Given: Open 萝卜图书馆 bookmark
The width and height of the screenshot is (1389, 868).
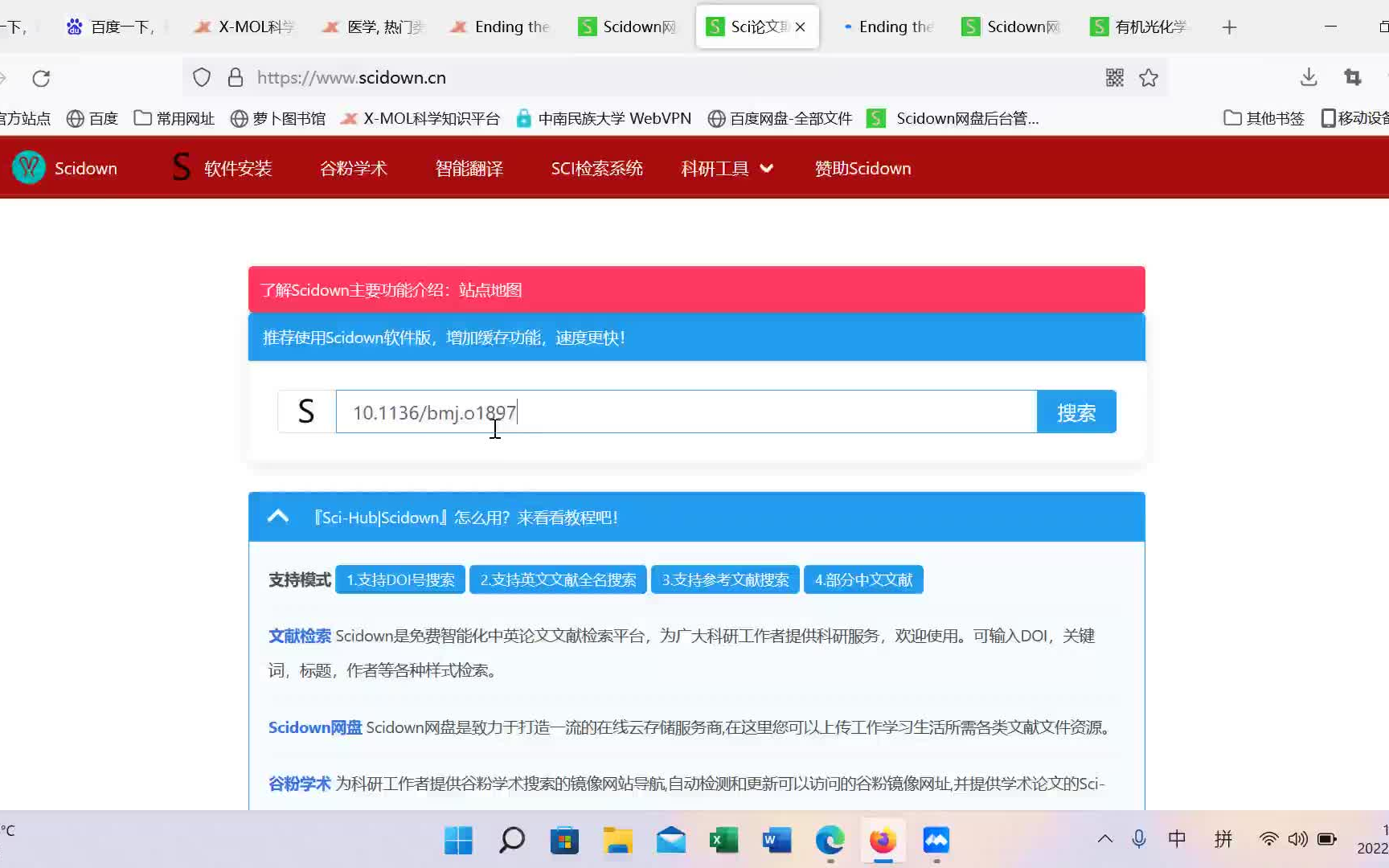Looking at the screenshot, I should (278, 118).
